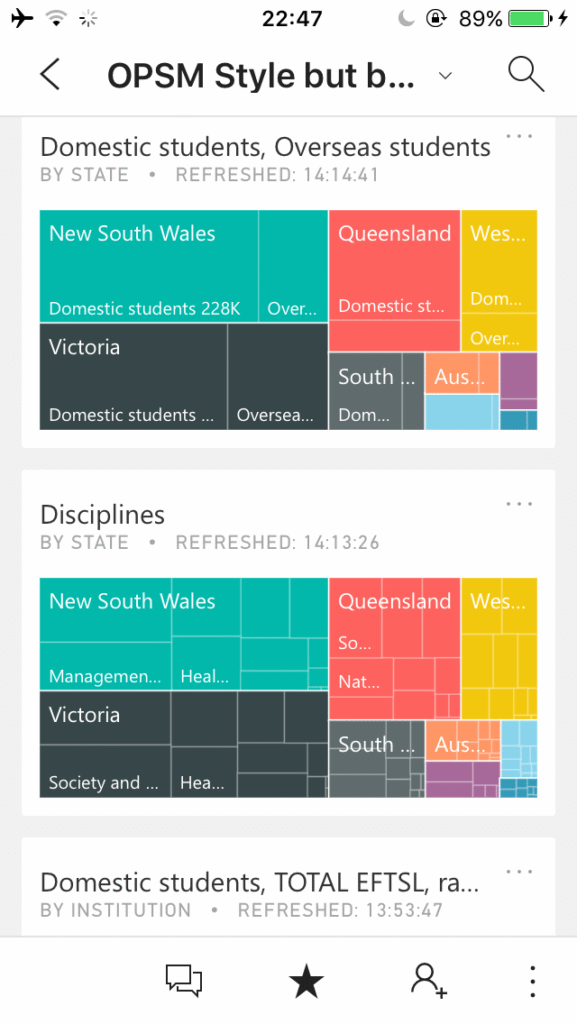
Task: Tap the invite person icon
Action: (429, 981)
